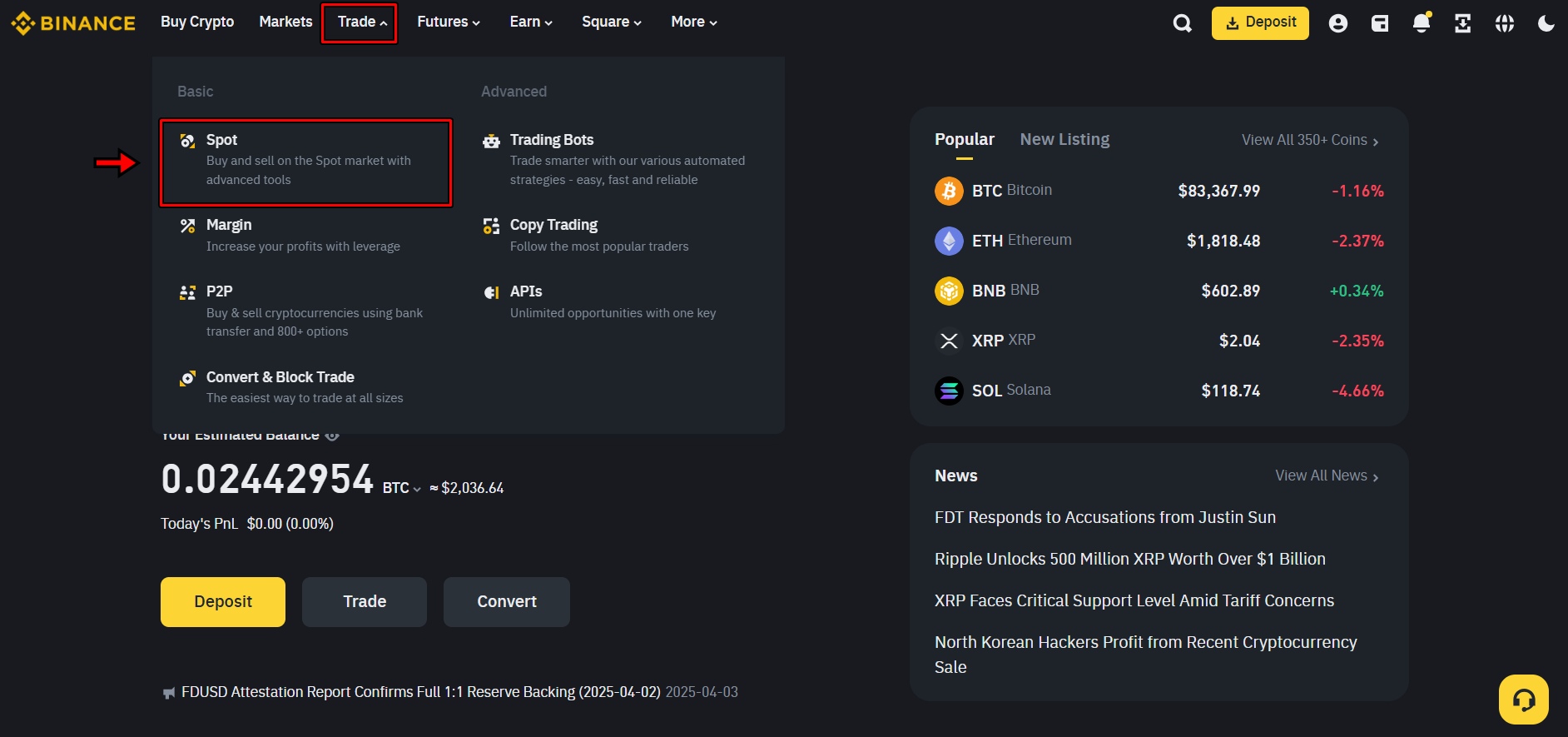Select the Spot trading icon

187,140
